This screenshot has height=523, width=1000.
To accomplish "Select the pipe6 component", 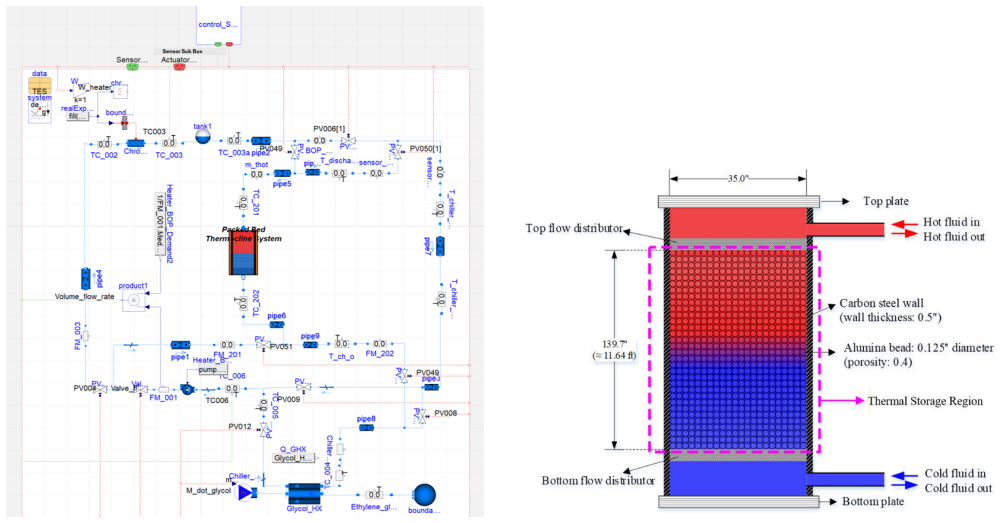I will 277,324.
